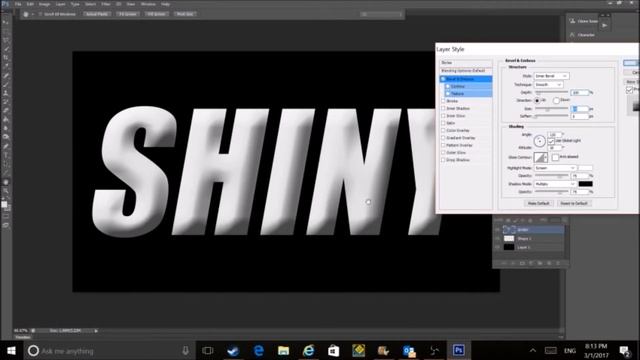Click the Print Size button
640x360 pixels.
185,14
